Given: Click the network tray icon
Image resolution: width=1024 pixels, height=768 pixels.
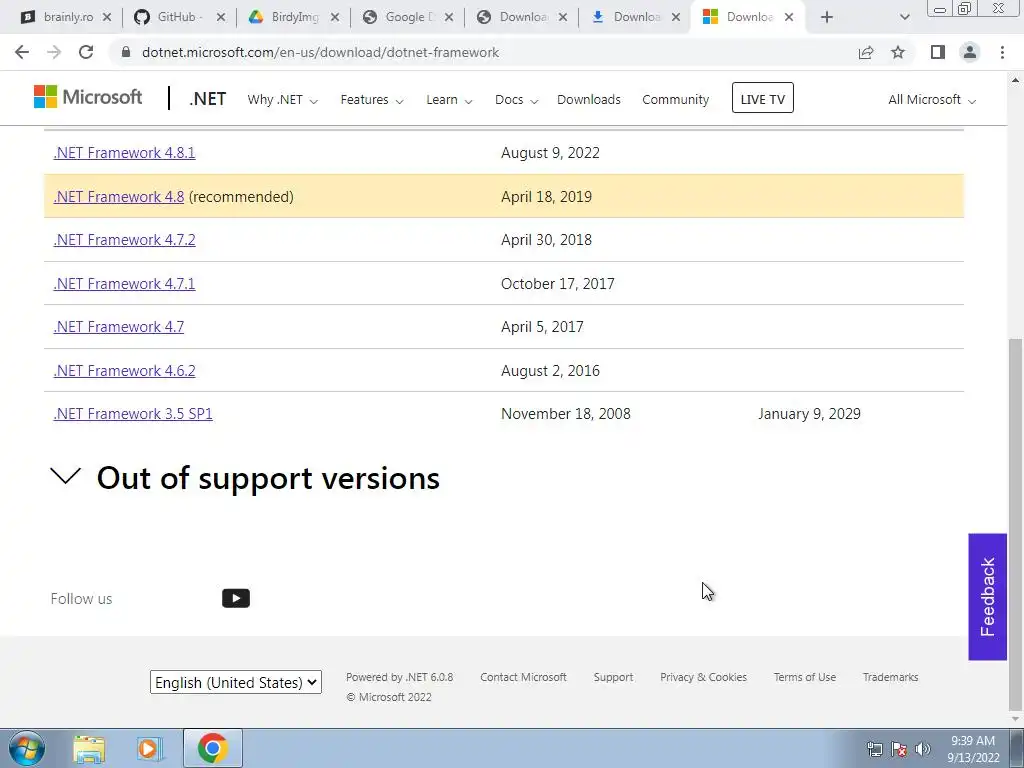Looking at the screenshot, I should tap(874, 749).
